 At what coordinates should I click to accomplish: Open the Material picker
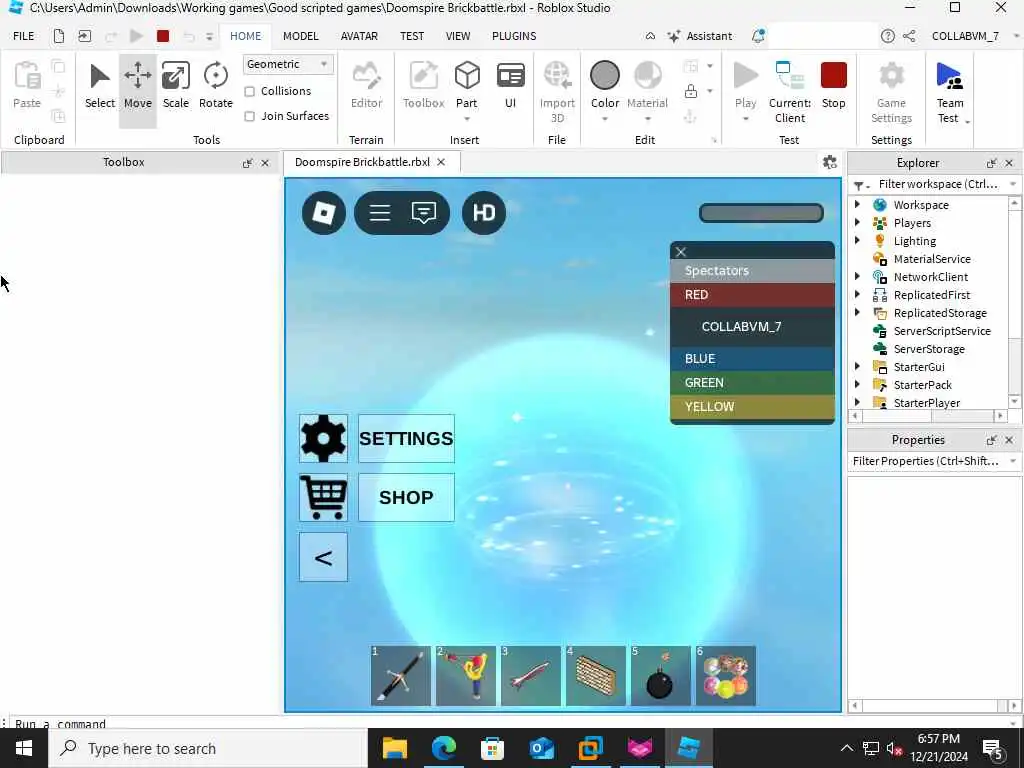point(647,87)
